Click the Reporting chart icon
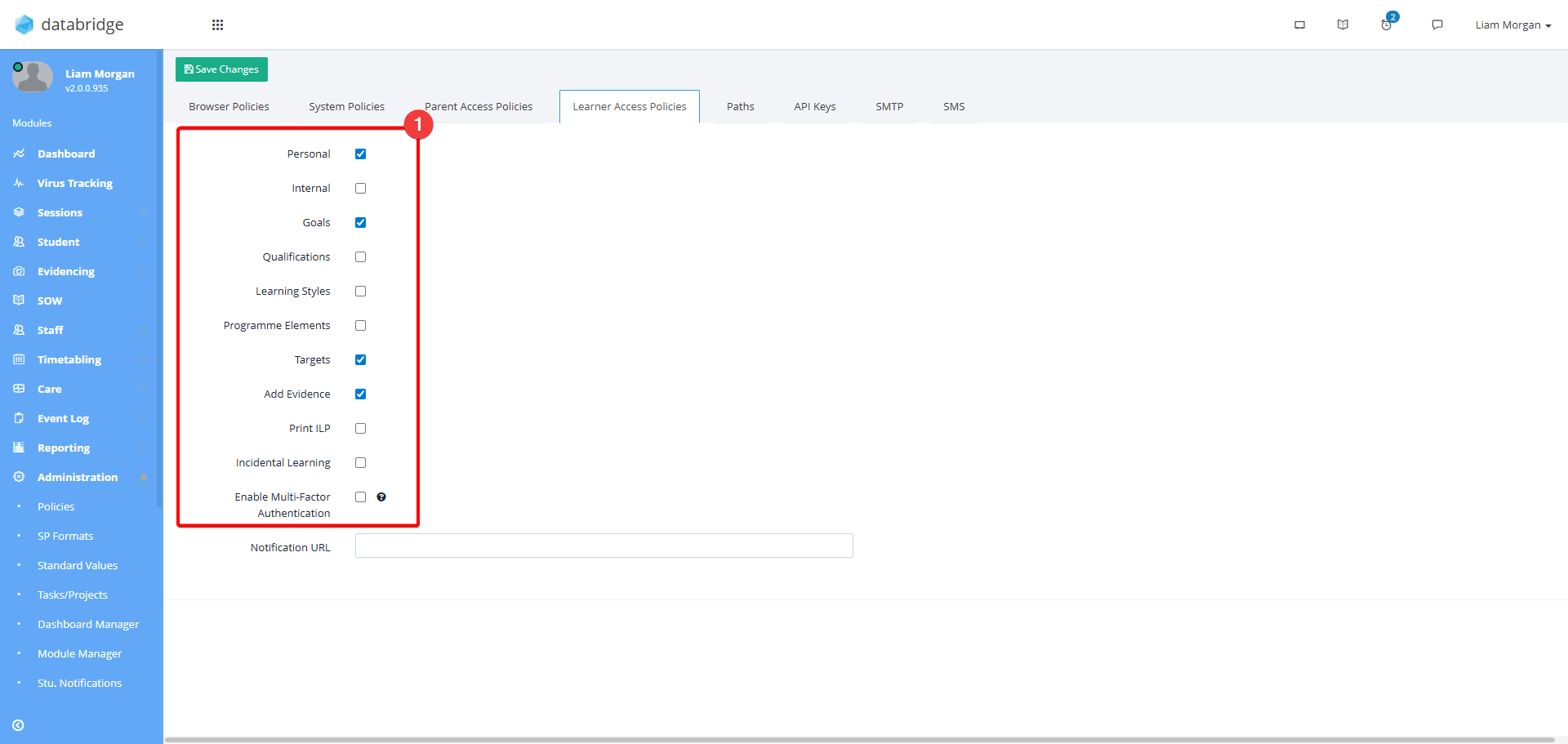This screenshot has height=744, width=1568. [x=19, y=448]
